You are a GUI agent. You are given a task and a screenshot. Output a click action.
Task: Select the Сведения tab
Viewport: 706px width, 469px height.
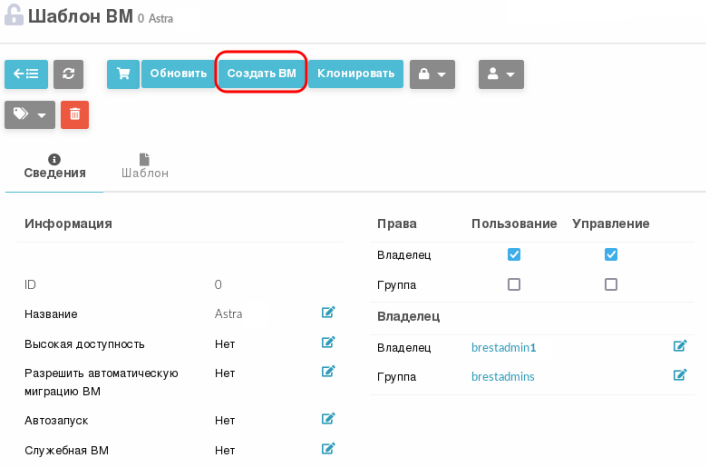coord(54,166)
